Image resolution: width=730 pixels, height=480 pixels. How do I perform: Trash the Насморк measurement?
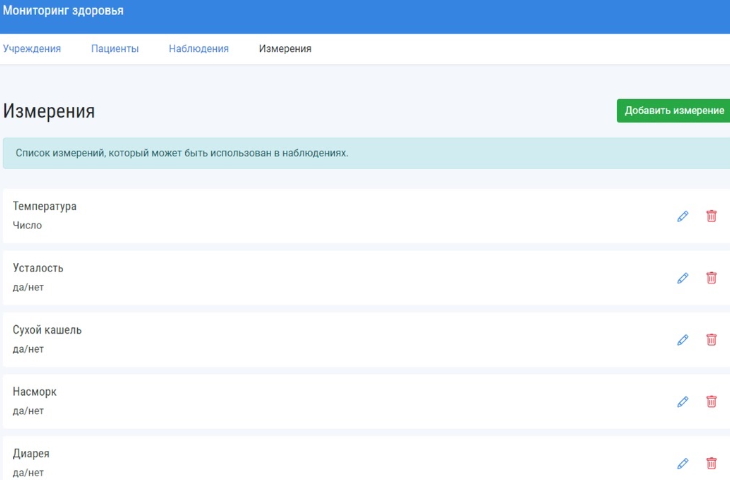711,402
